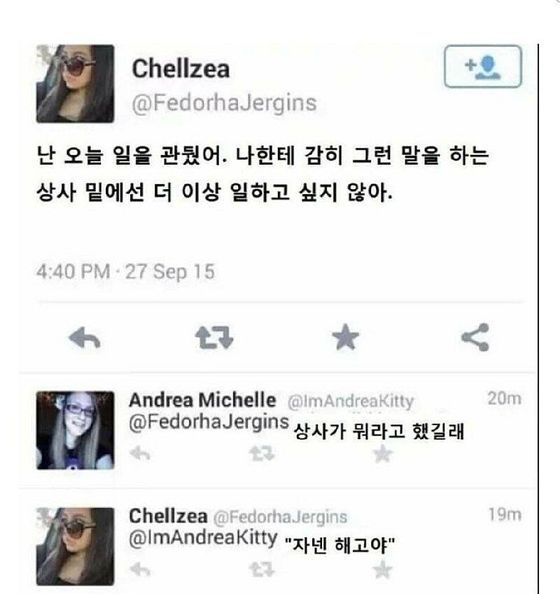Favorite Andrea Michelle's reply

(x=382, y=453)
